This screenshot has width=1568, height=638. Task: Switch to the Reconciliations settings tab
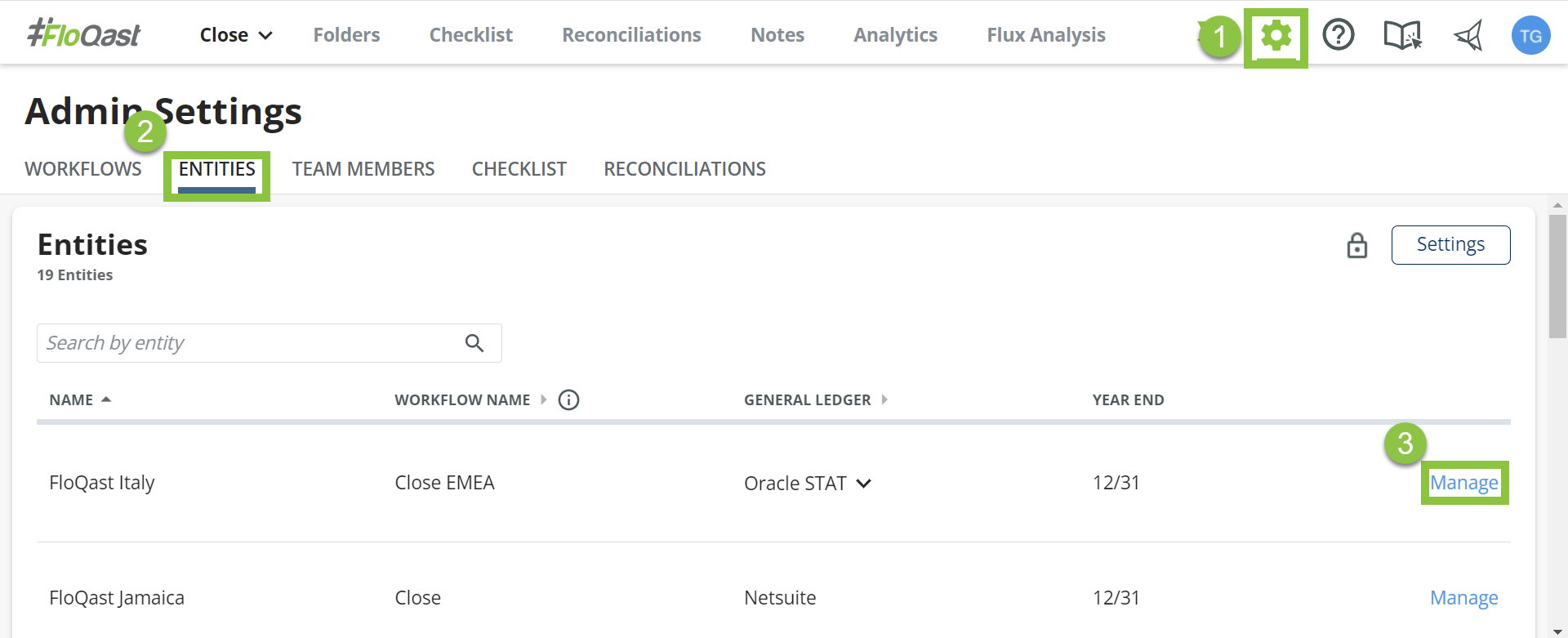point(684,169)
